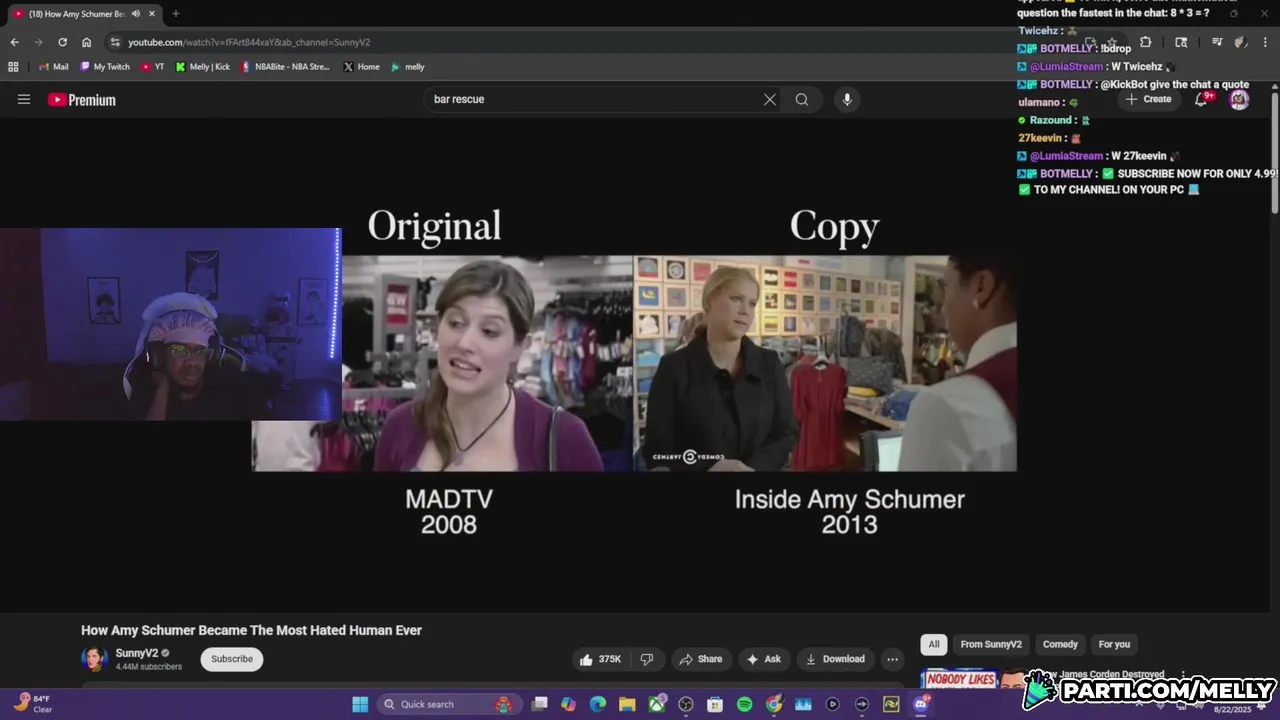This screenshot has width=1280, height=720.
Task: Open the apps grid in bookmarks bar
Action: [x=13, y=67]
